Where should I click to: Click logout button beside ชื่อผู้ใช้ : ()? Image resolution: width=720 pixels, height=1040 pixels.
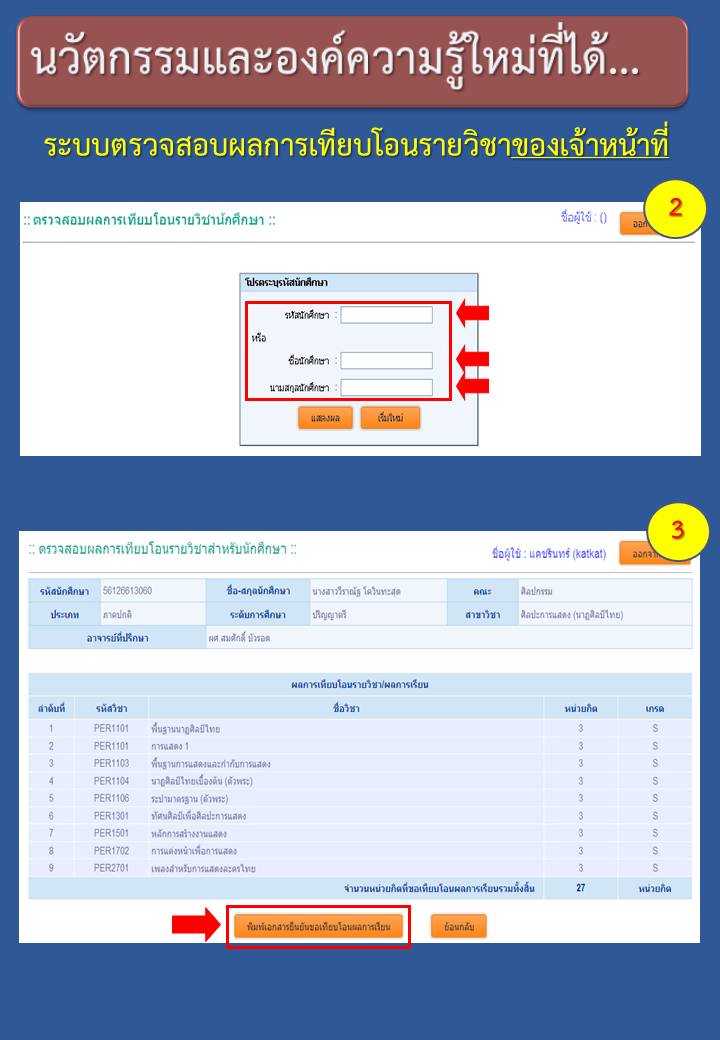[x=639, y=224]
